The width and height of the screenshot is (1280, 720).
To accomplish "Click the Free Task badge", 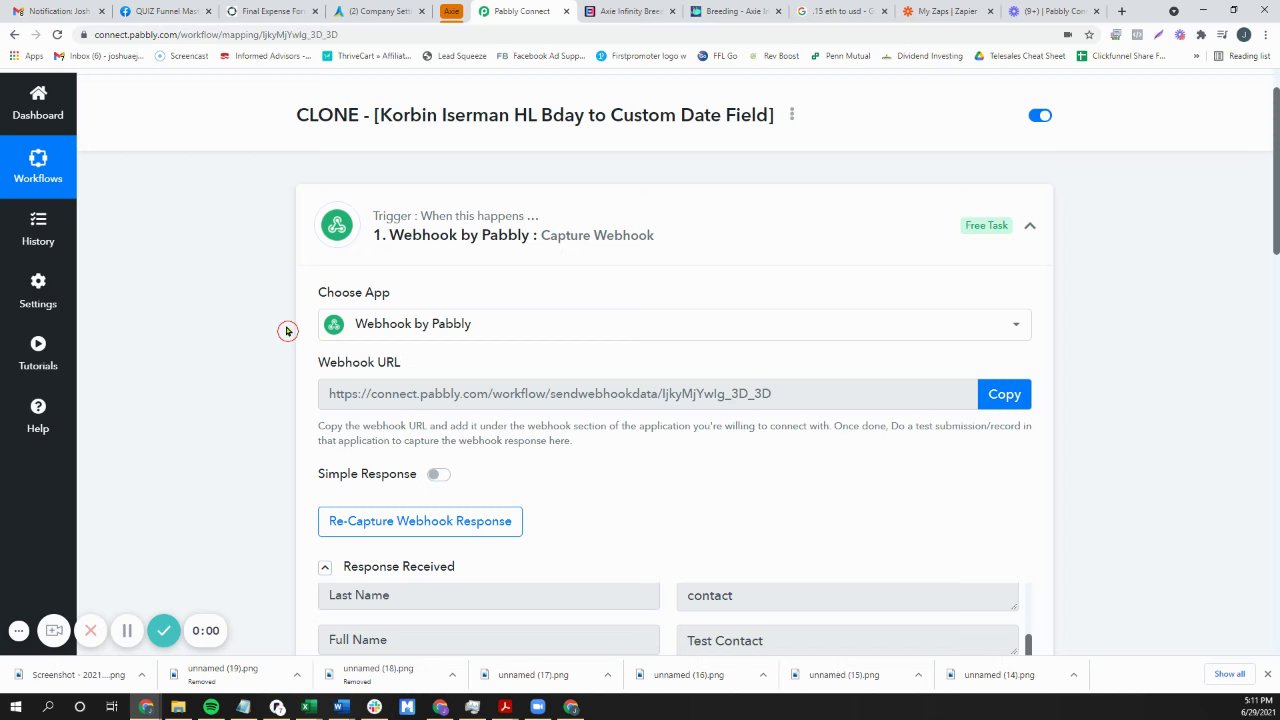I will tap(986, 226).
